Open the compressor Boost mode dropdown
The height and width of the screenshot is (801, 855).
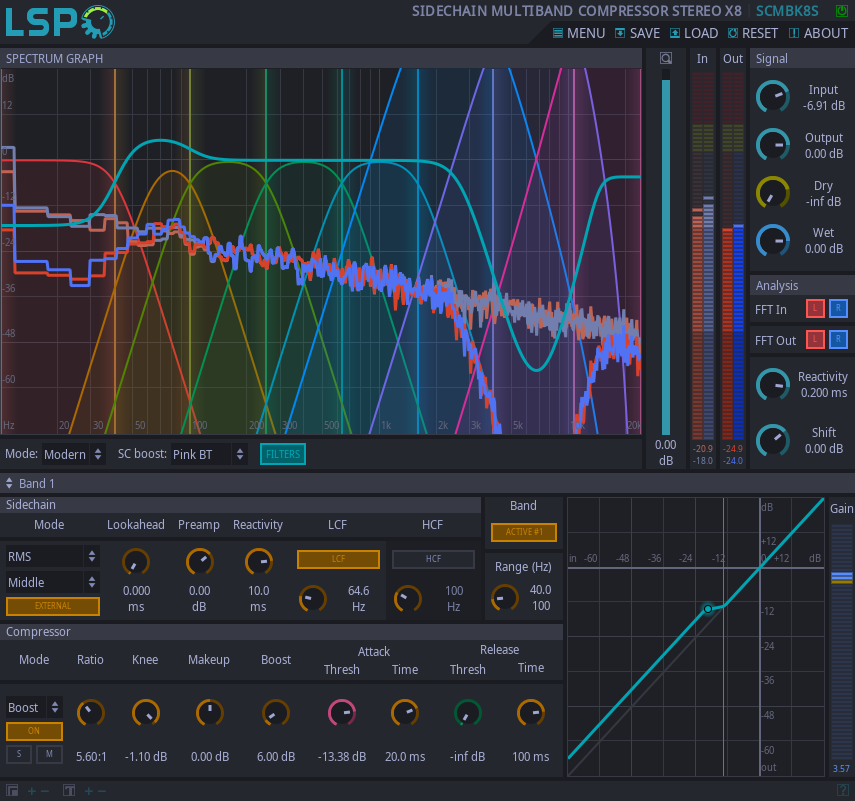pos(34,707)
